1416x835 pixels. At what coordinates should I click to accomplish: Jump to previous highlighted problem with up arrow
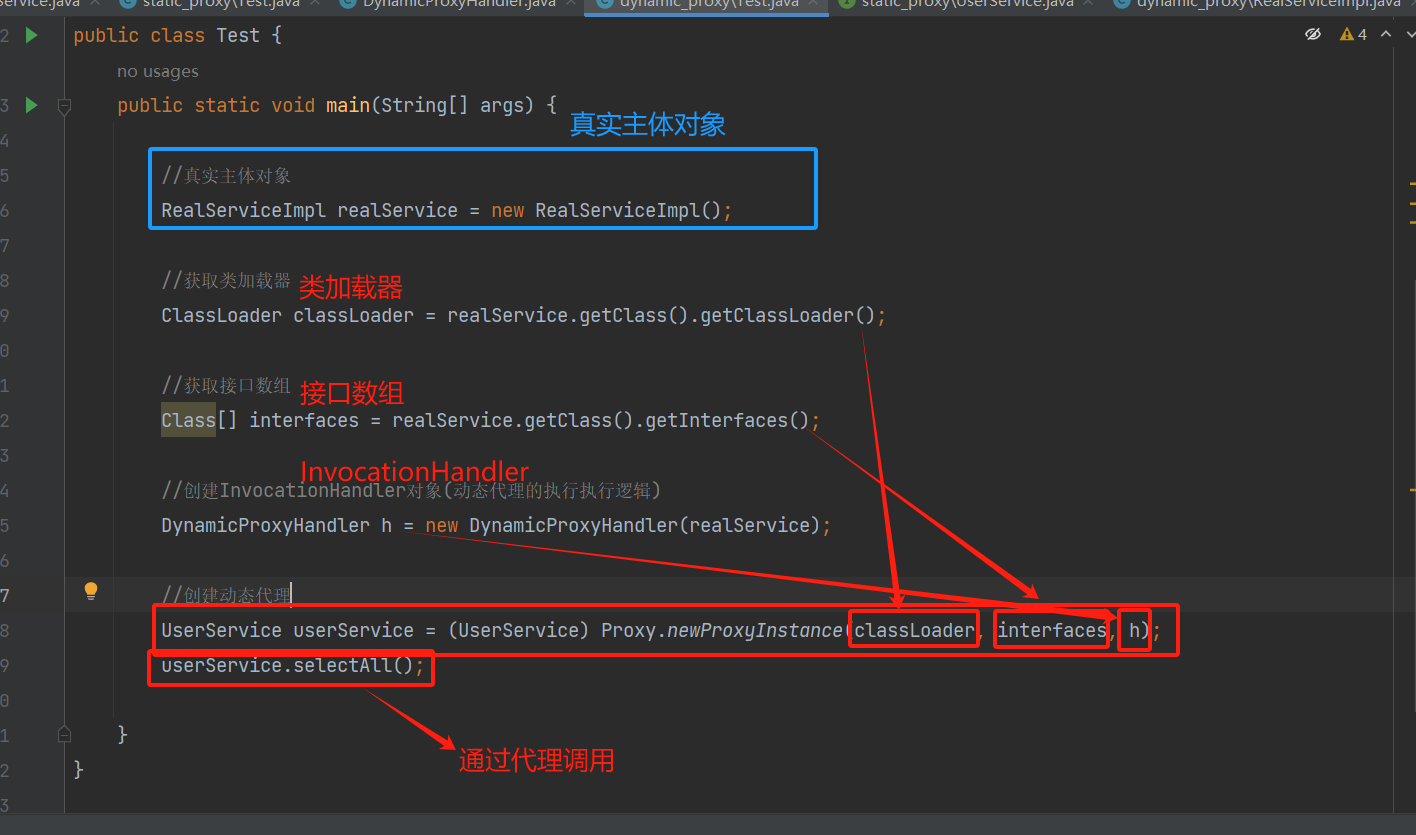pos(1386,35)
